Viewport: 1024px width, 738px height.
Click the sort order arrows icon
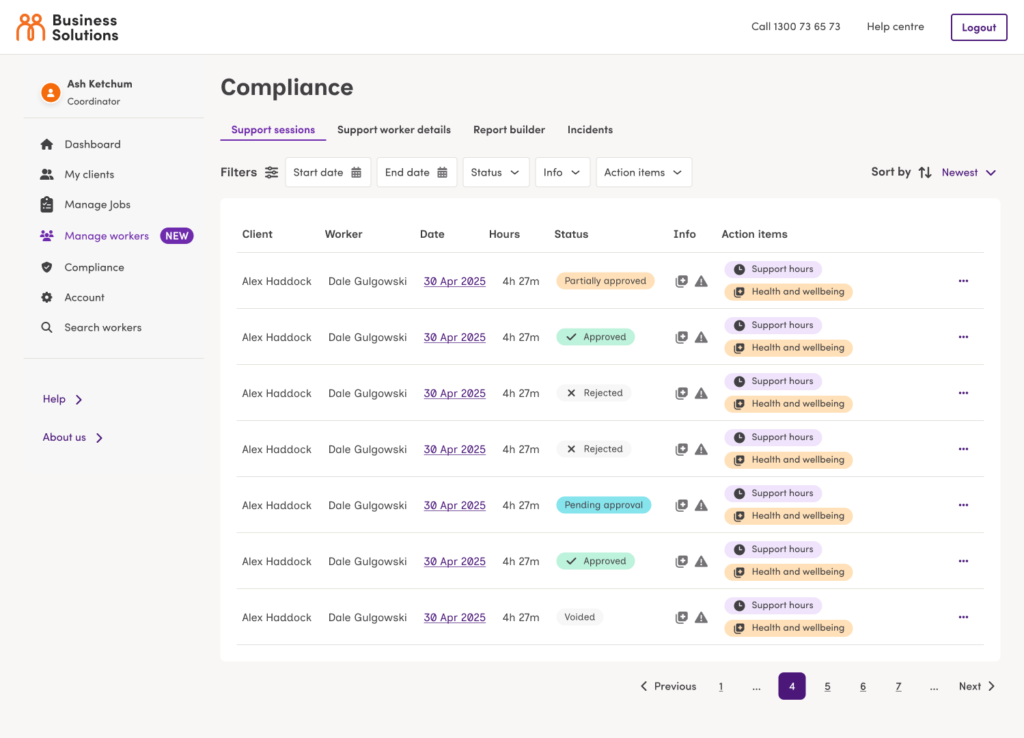tap(925, 173)
